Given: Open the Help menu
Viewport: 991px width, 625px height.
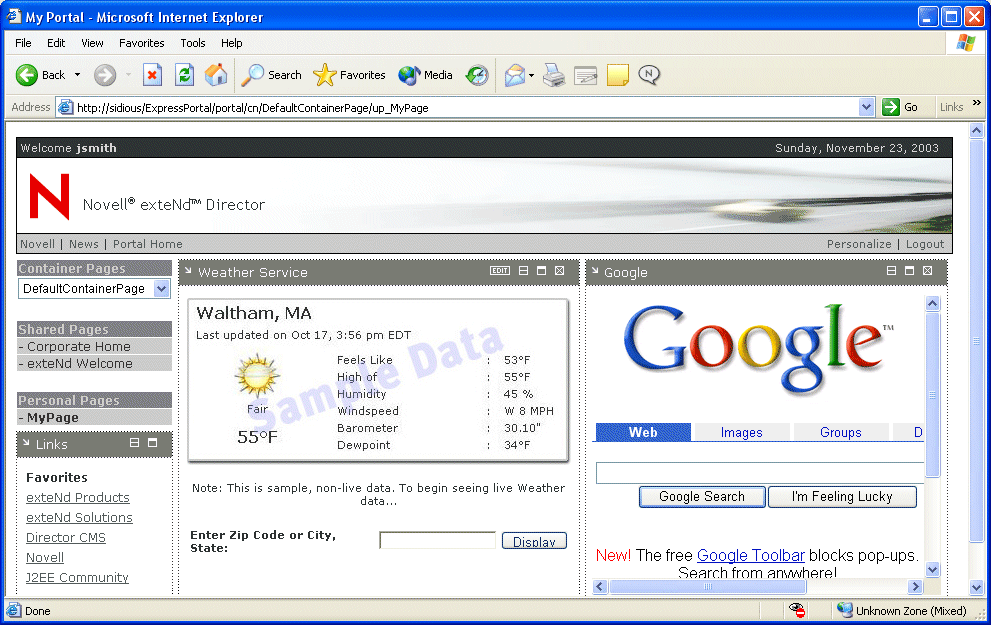Looking at the screenshot, I should 231,43.
